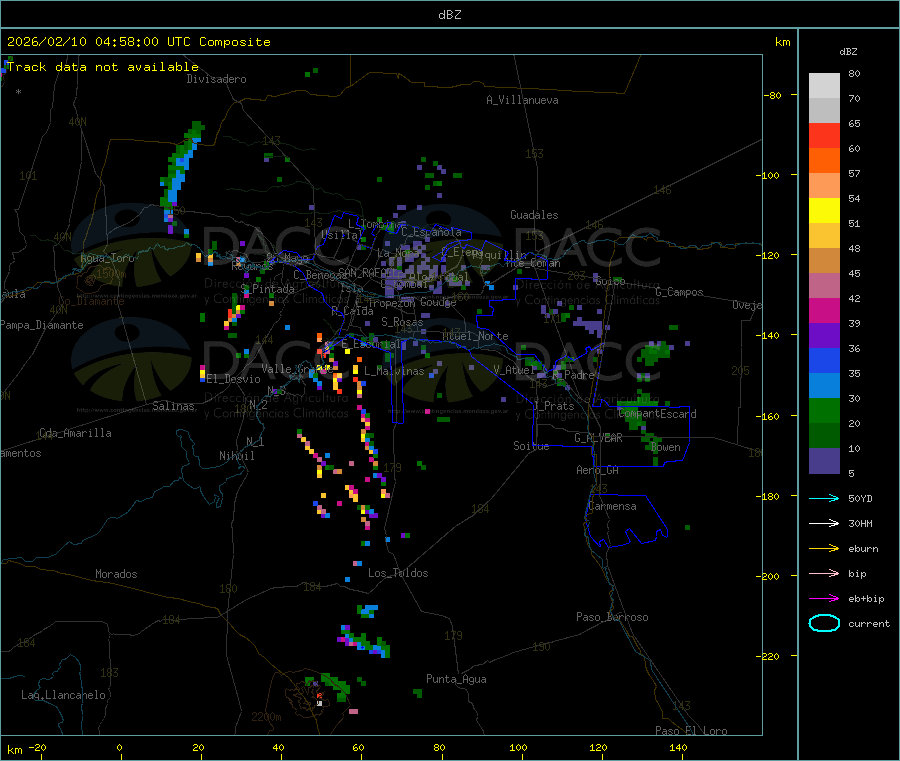Select the yellow 54 dBZ color swatch
This screenshot has width=900, height=761.
click(x=824, y=211)
